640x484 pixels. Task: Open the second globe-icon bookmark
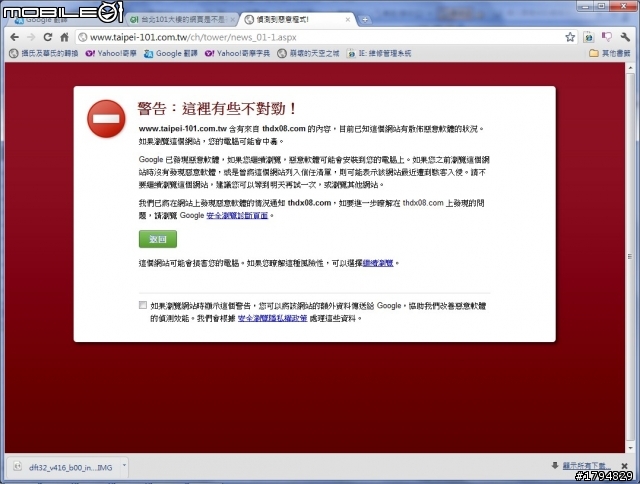click(x=308, y=53)
